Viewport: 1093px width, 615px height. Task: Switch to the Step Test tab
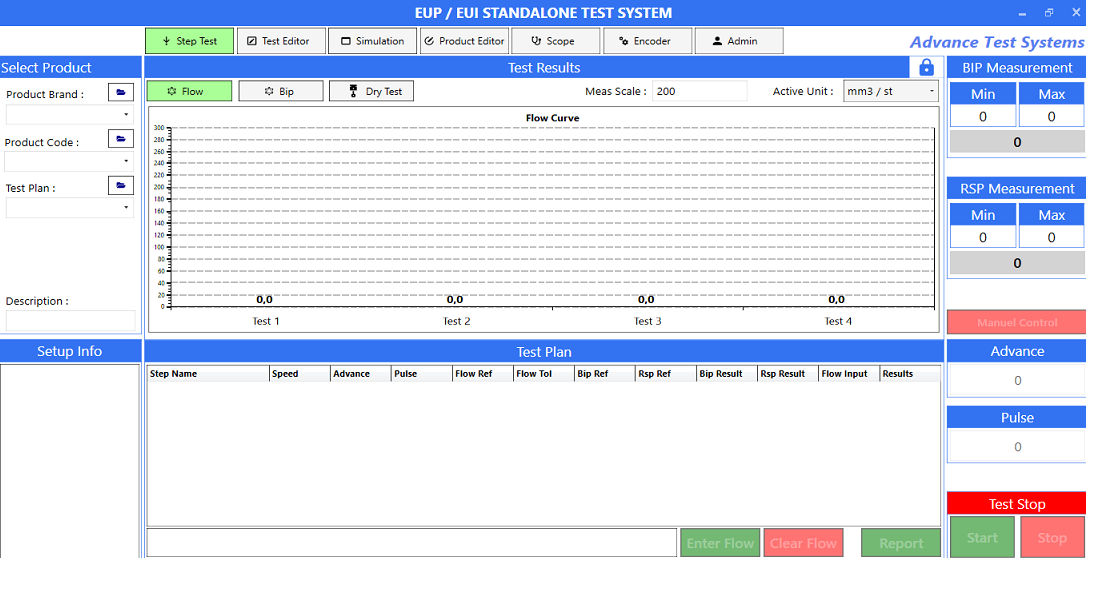click(x=189, y=41)
